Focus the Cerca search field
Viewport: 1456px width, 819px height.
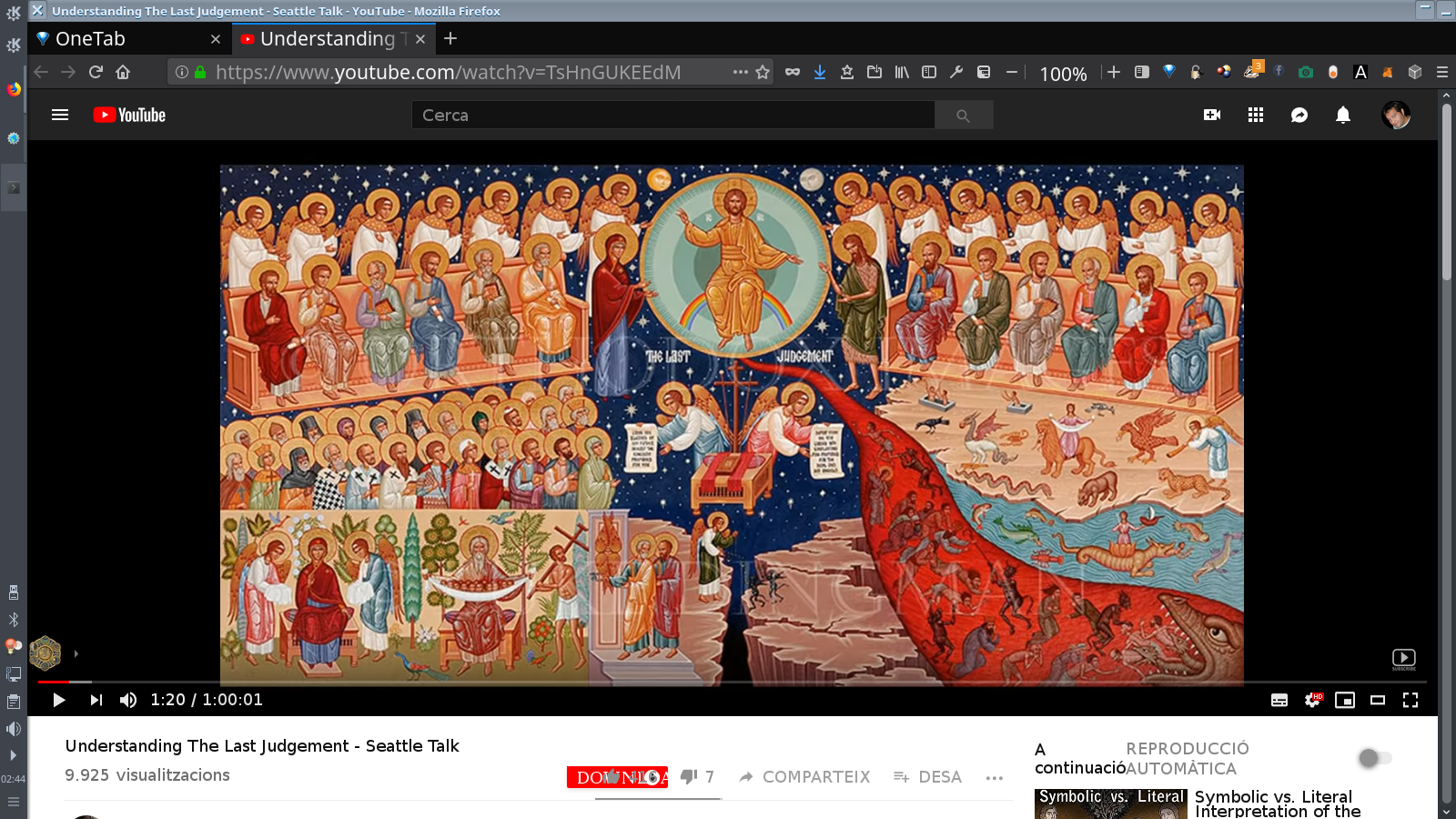pos(673,116)
